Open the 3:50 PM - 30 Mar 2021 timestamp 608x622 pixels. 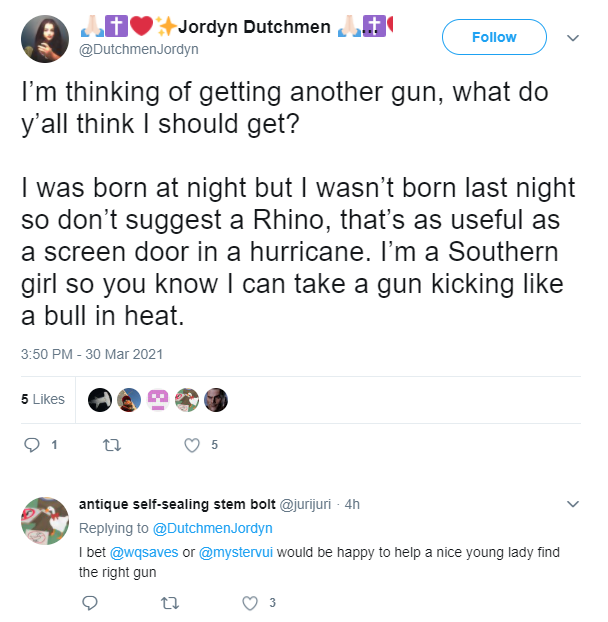pyautogui.click(x=92, y=354)
